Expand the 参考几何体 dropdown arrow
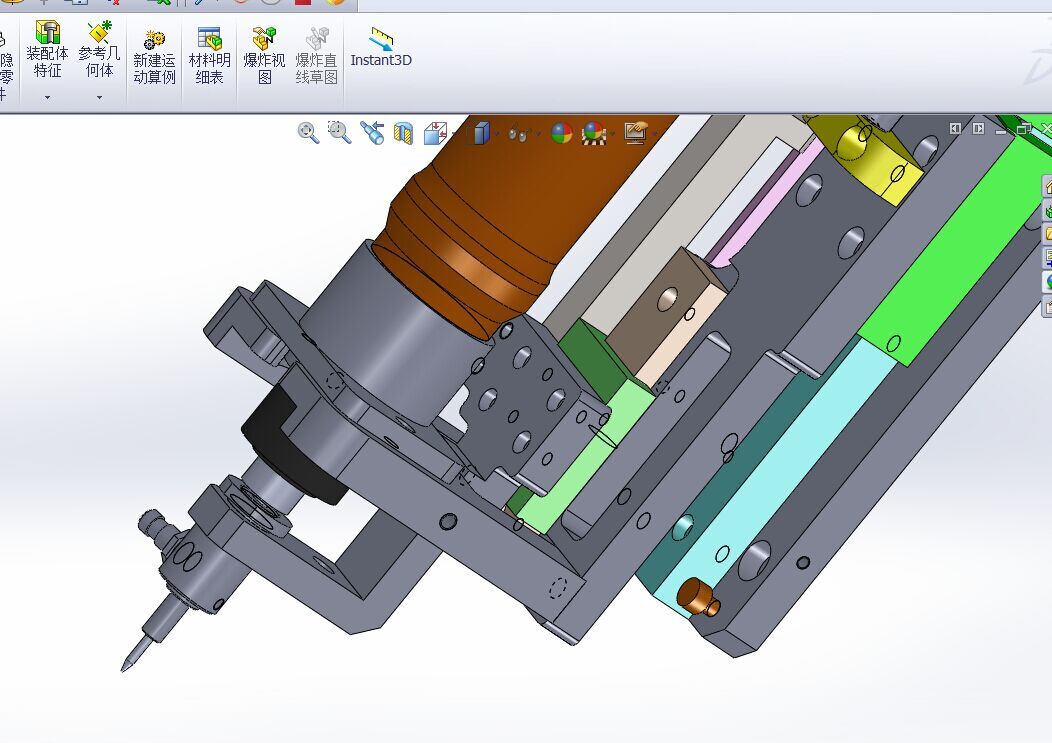Viewport: 1052px width, 743px height. tap(99, 97)
